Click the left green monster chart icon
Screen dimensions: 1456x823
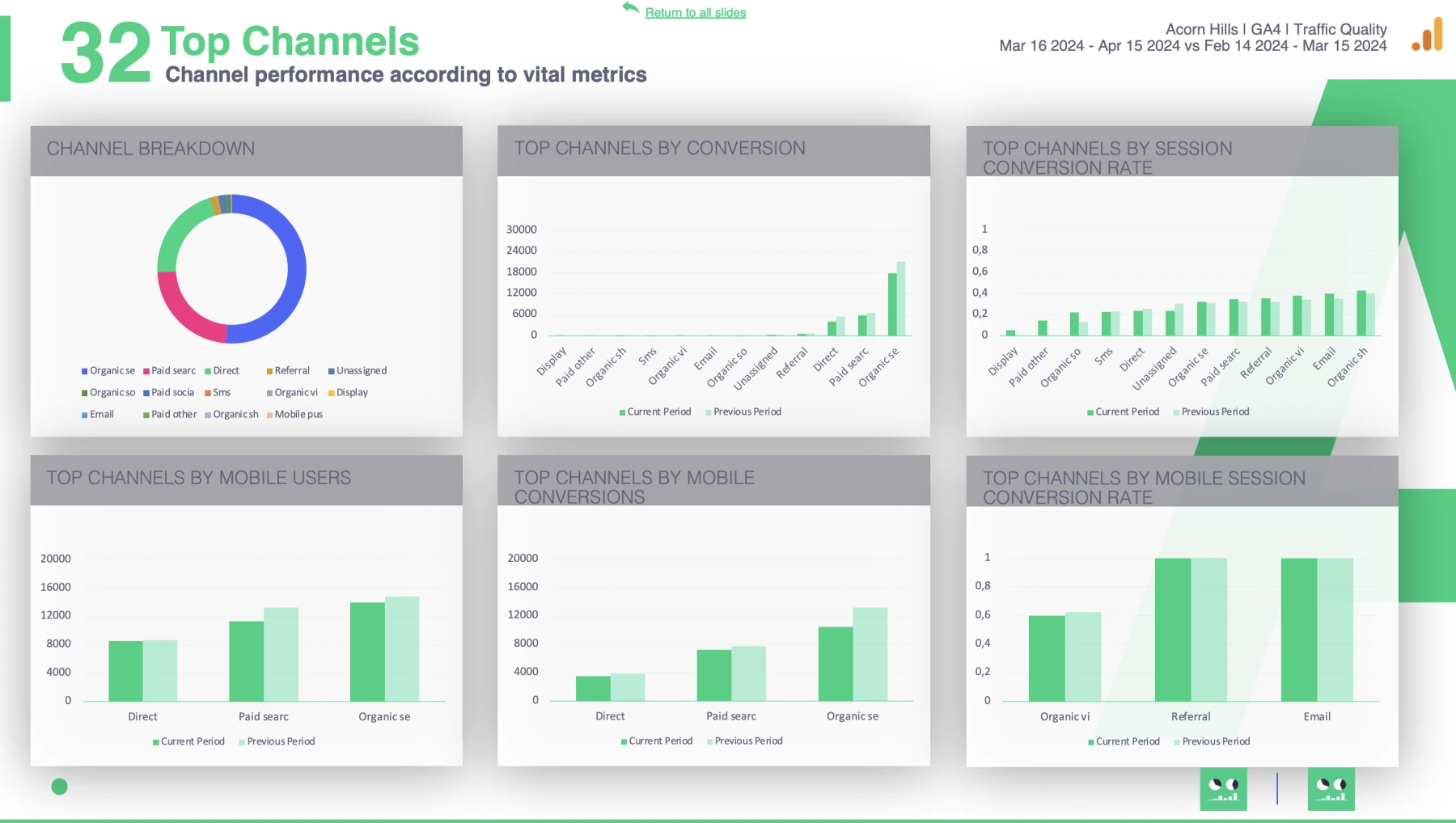pos(1223,789)
